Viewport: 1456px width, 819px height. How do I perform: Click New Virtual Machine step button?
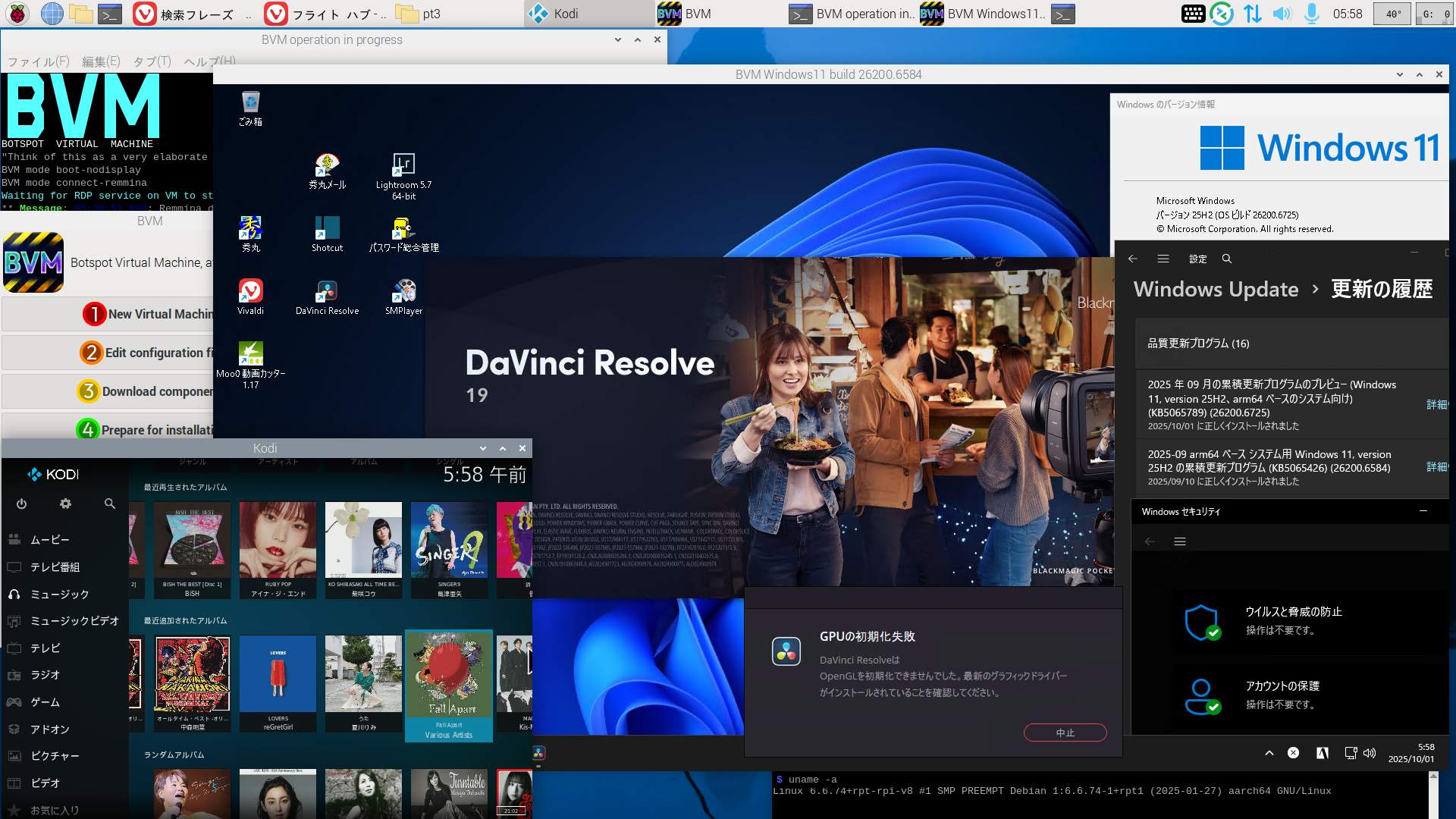(148, 314)
